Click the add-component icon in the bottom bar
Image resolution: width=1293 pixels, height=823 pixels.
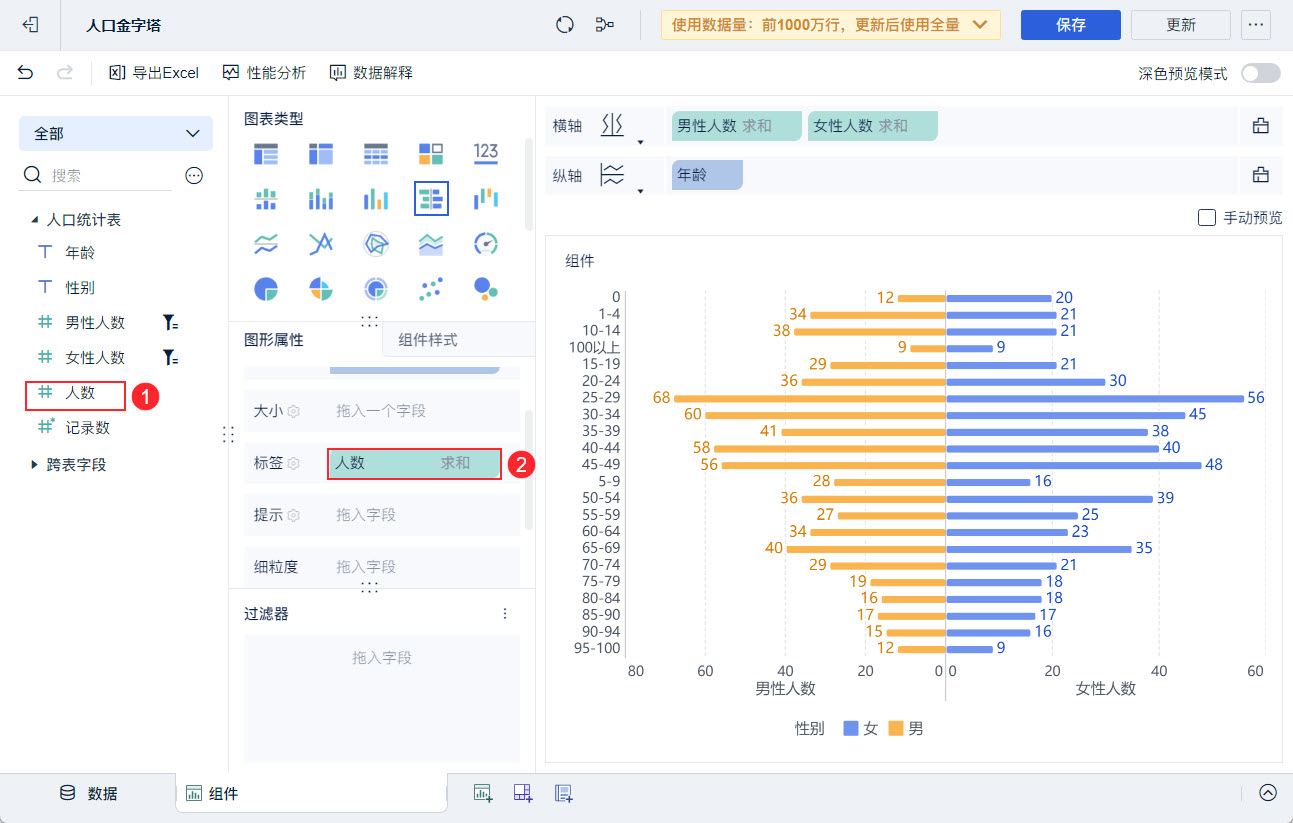tap(484, 793)
